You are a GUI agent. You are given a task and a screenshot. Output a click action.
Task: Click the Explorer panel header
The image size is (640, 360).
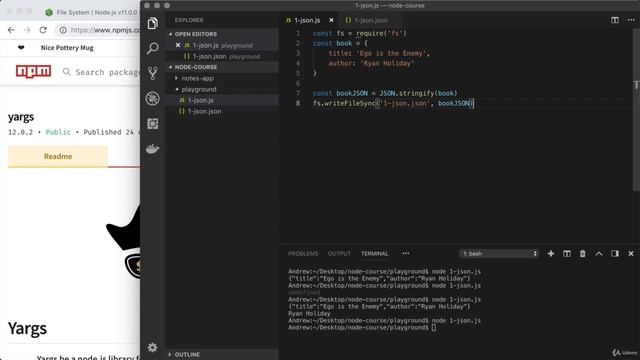point(189,20)
